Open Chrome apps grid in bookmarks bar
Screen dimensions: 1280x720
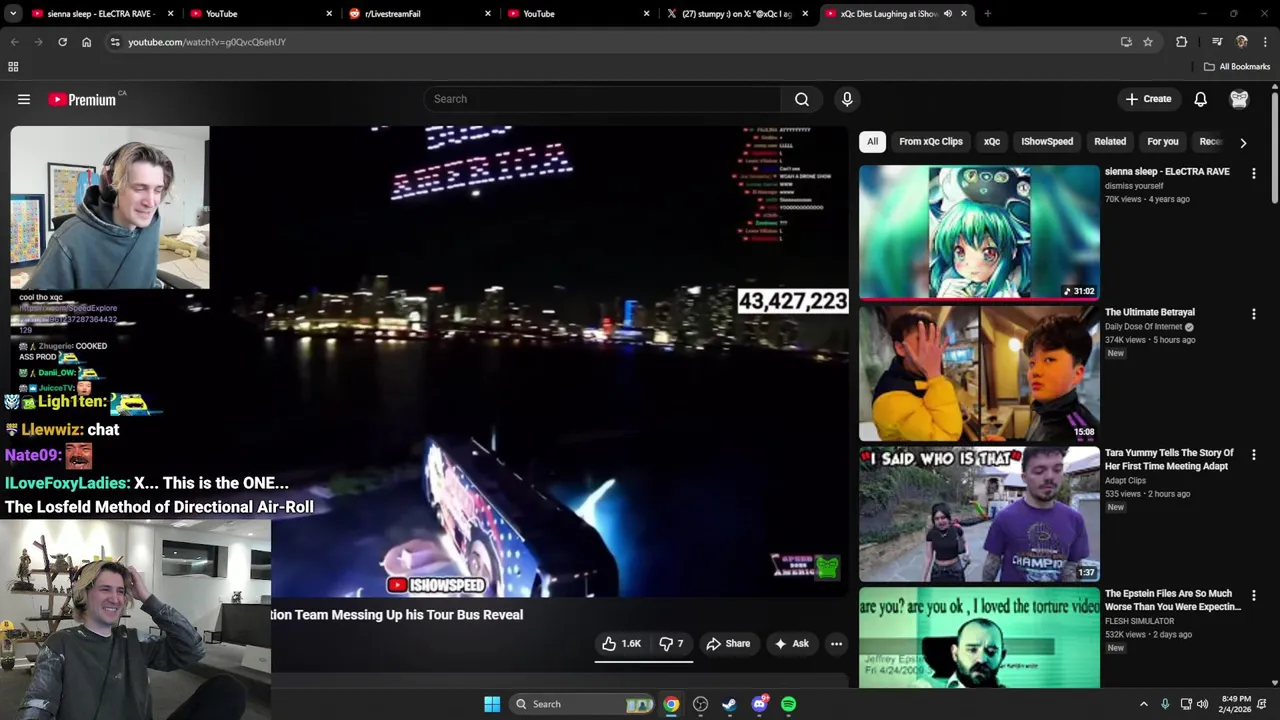coord(13,67)
